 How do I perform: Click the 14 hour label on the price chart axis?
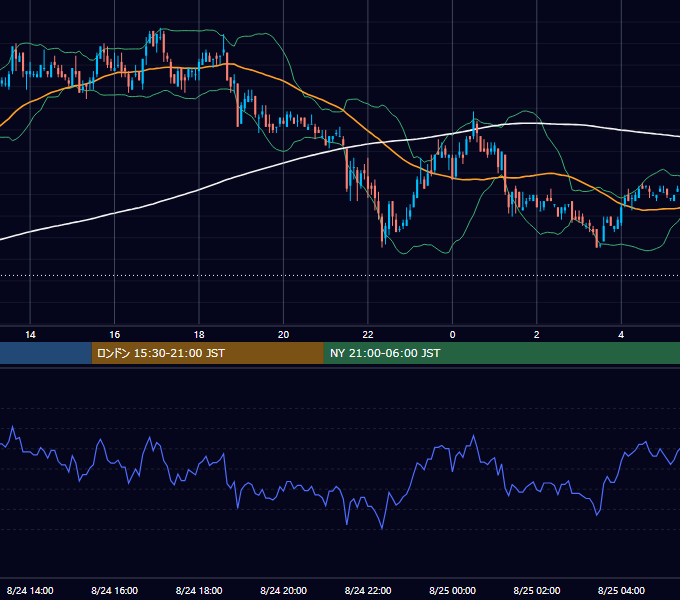point(30,335)
